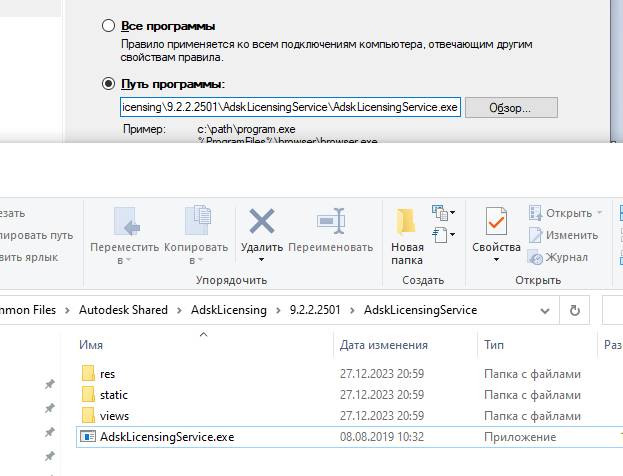
Task: Navigate to Autodesk Shared in breadcrumb
Action: (124, 310)
